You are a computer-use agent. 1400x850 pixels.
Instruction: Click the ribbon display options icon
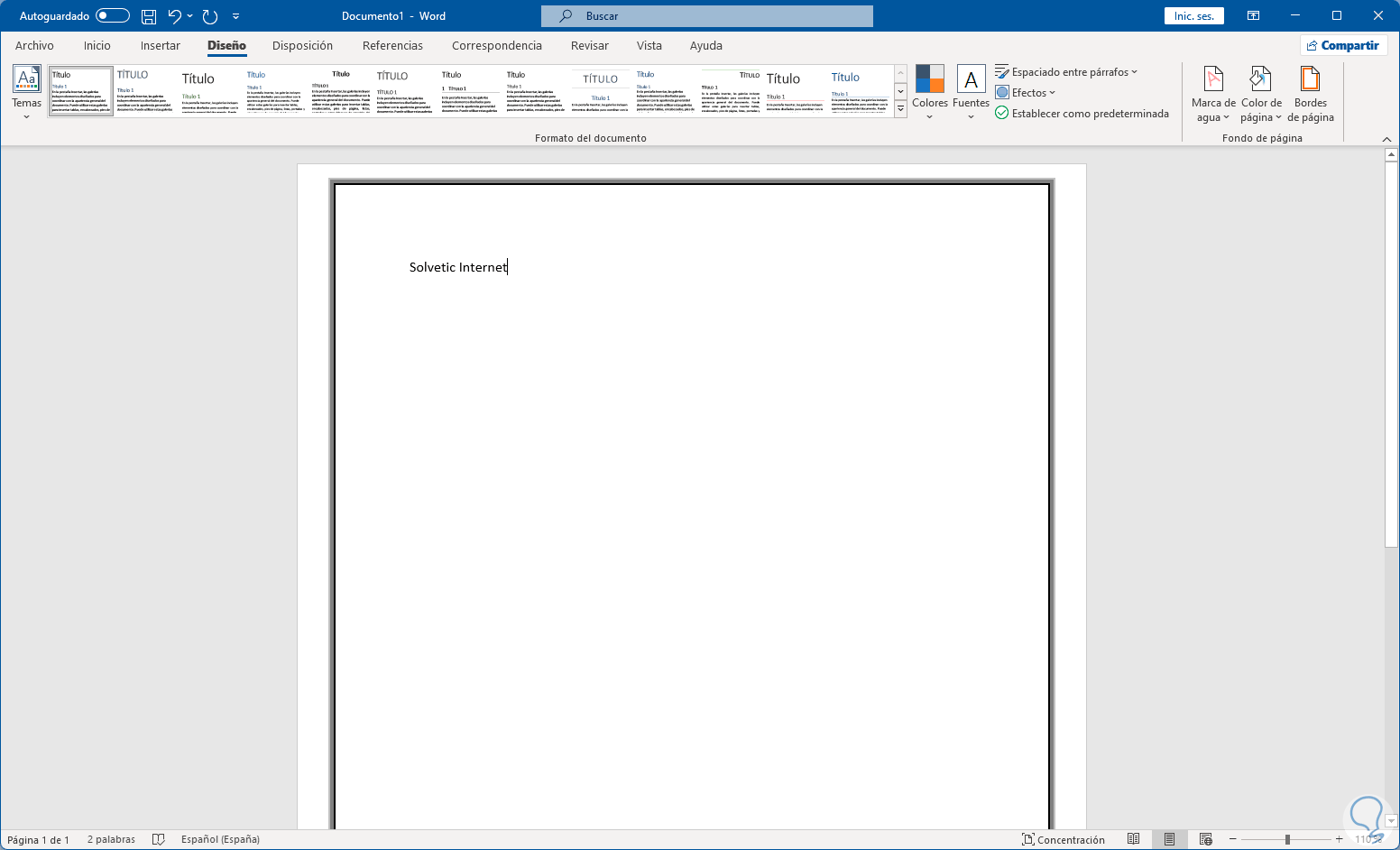click(1253, 16)
